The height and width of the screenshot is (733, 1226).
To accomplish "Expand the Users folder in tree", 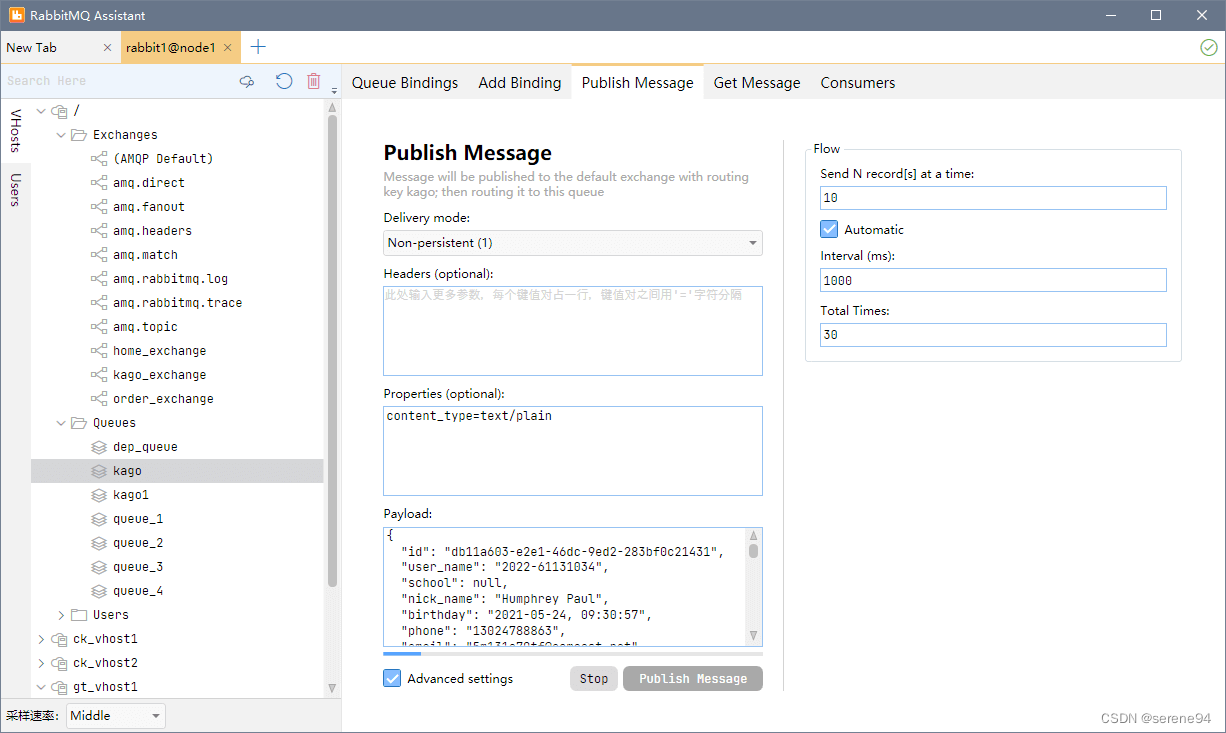I will 61,615.
